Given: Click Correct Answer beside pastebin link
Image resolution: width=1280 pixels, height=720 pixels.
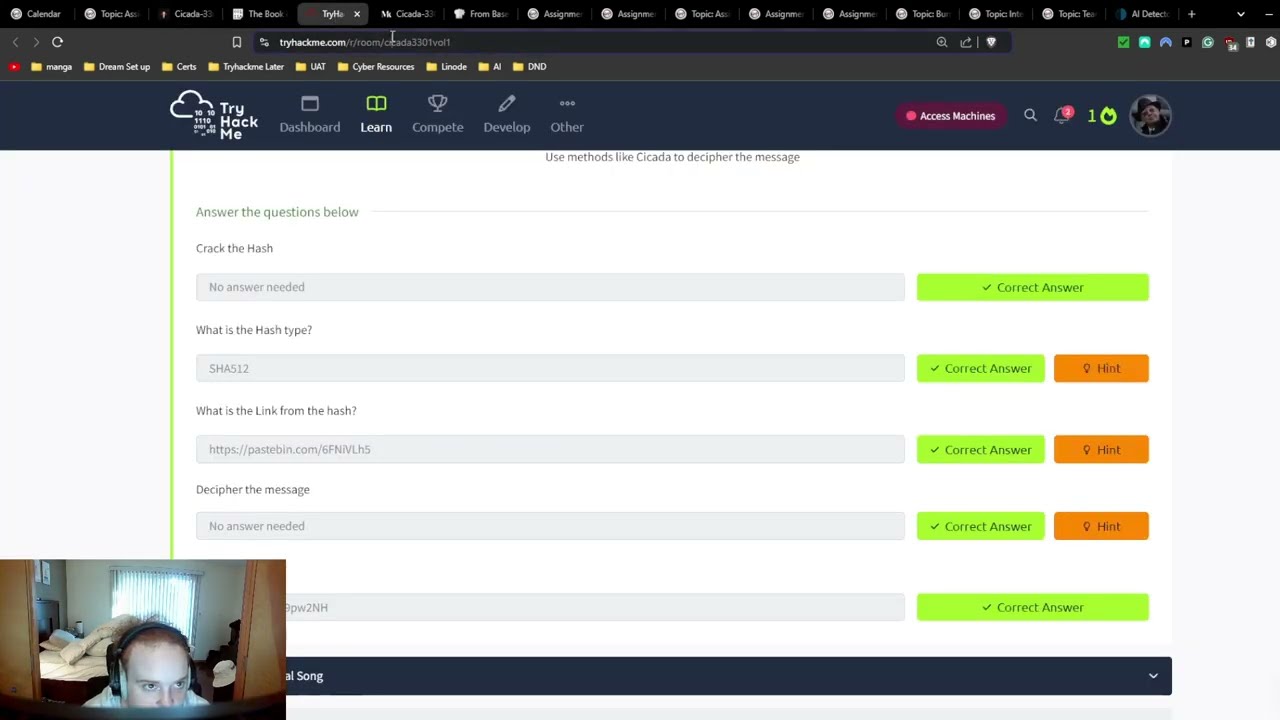Looking at the screenshot, I should (980, 449).
